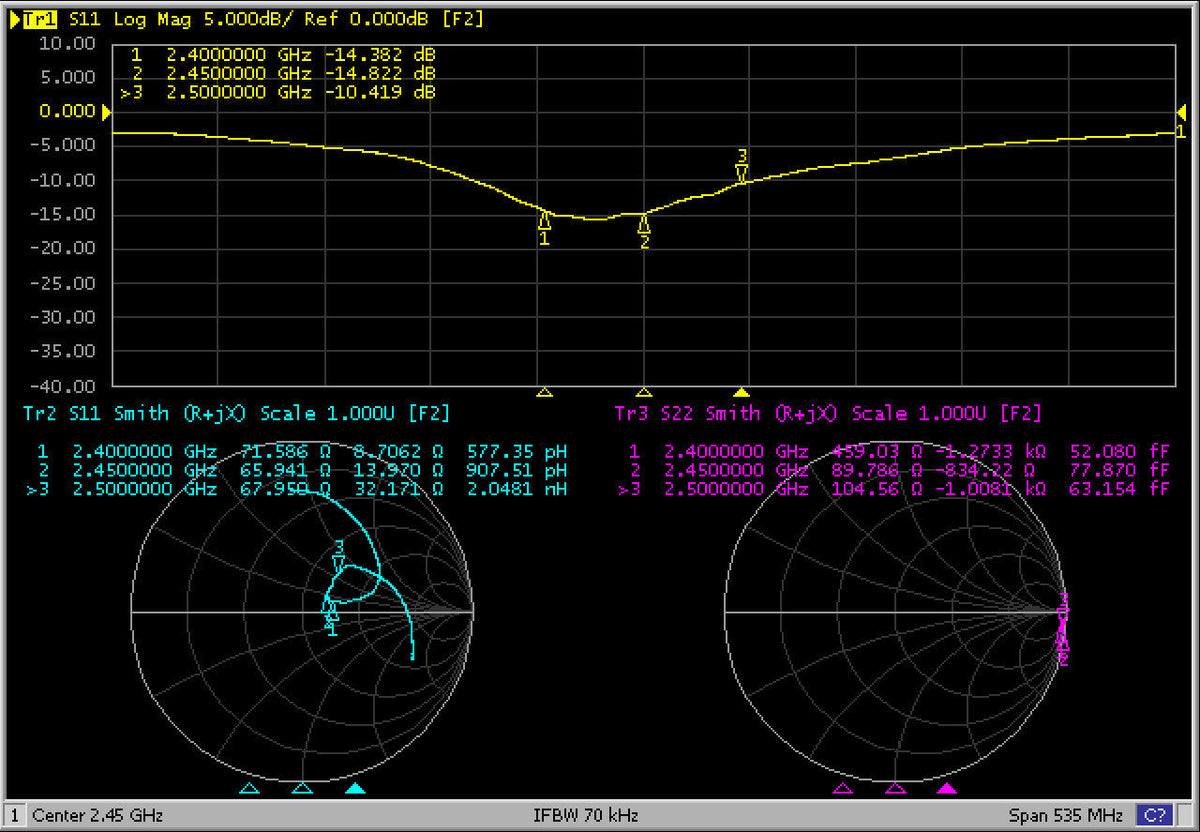
Task: Click the Tr3 marker 1 readout 52.080 fF
Action: 1120,451
